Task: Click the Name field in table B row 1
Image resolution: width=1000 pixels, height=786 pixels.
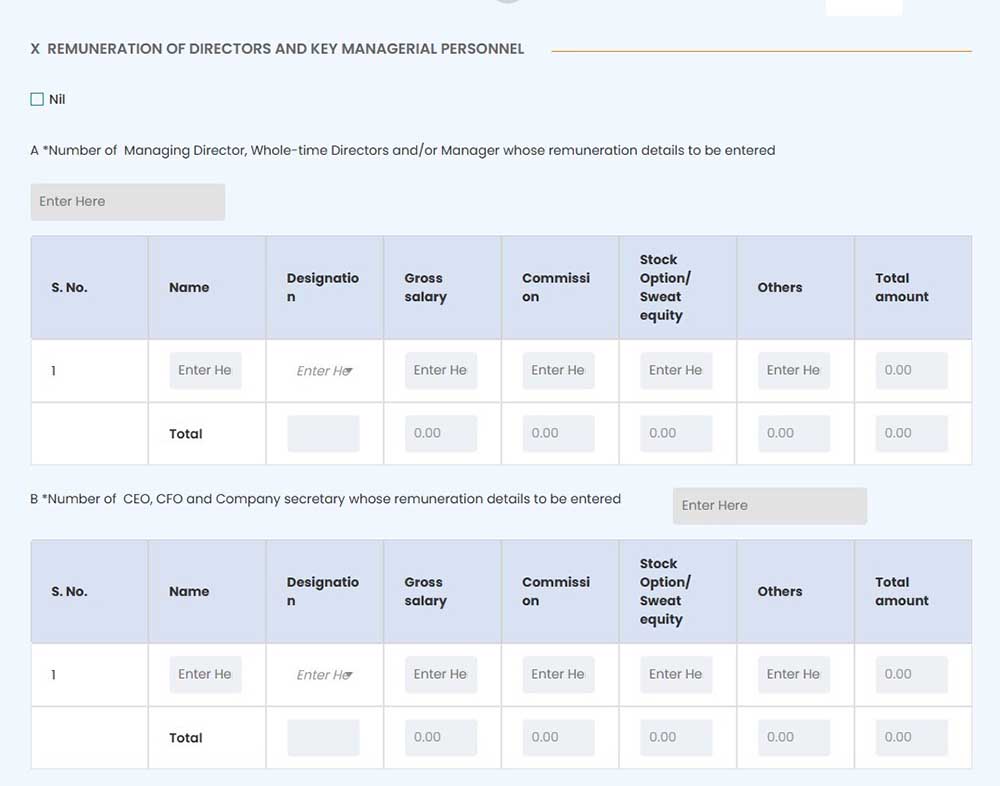Action: pyautogui.click(x=205, y=674)
